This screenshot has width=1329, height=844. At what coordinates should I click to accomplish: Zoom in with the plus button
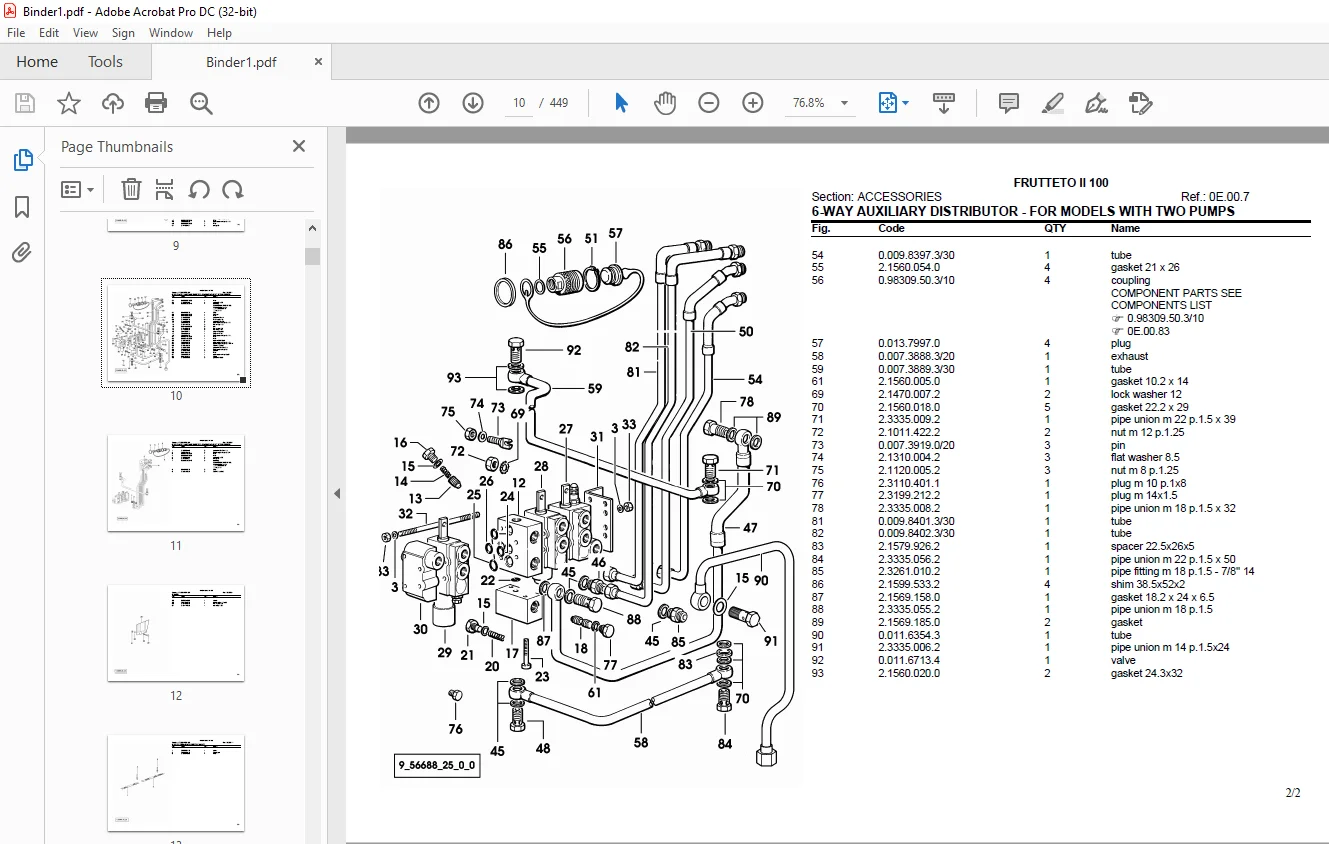[x=753, y=103]
